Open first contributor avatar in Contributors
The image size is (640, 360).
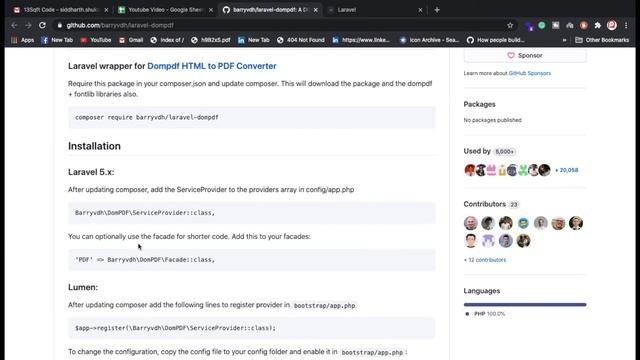pos(471,223)
